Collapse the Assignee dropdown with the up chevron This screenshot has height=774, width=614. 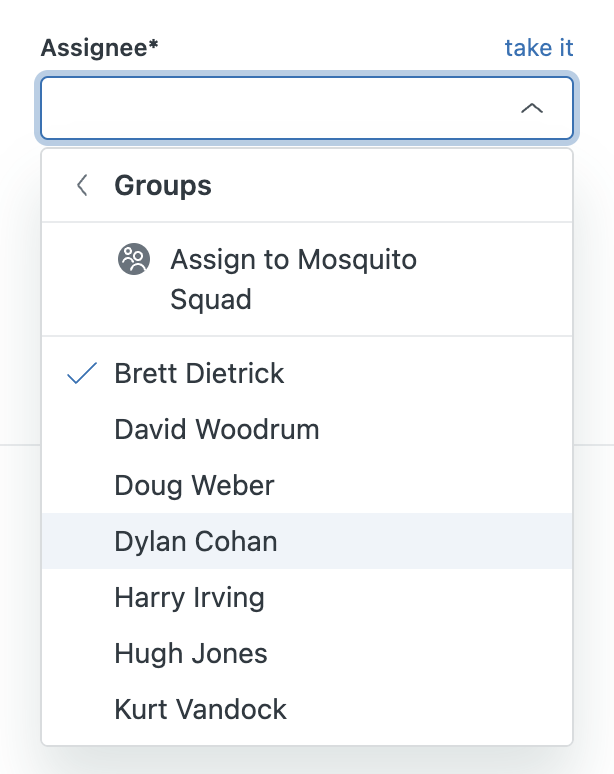532,108
